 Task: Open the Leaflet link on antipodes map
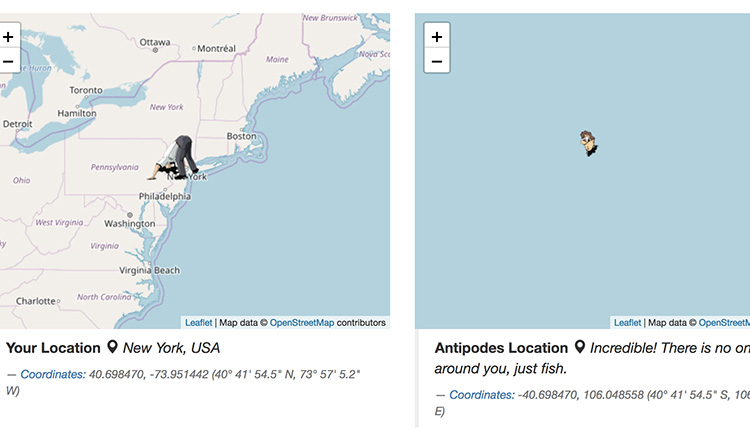pos(627,322)
